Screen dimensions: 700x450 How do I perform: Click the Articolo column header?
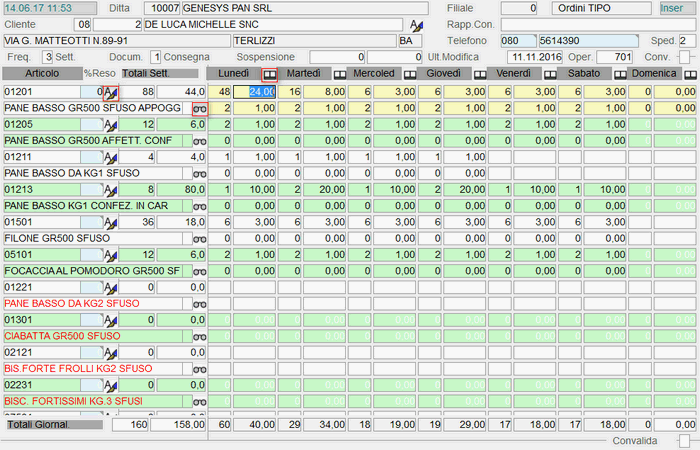click(x=42, y=73)
